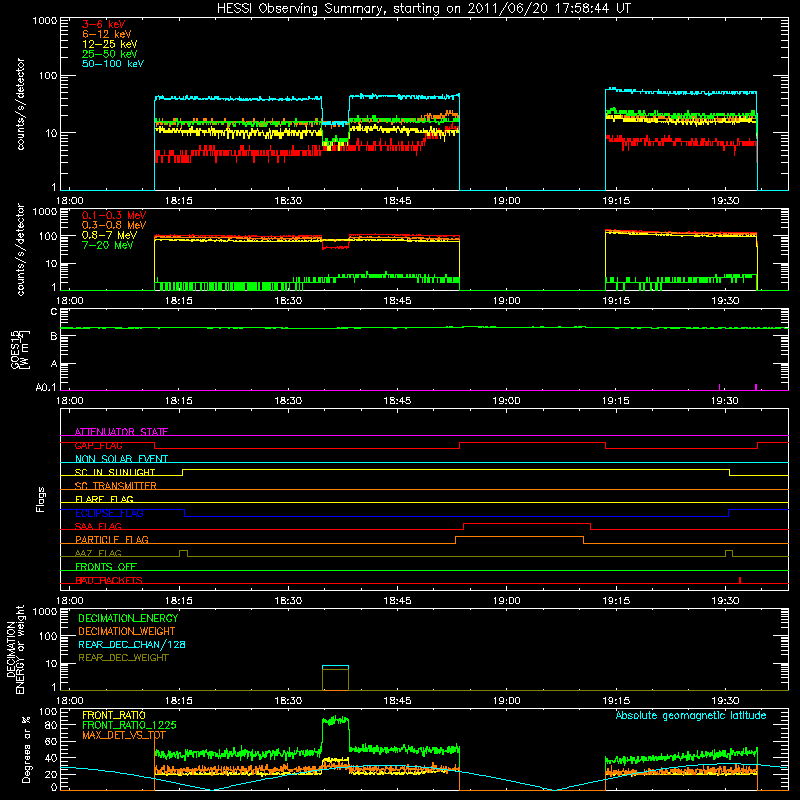Click the FRONT_RATIO legend label
This screenshot has width=800, height=800.
[x=114, y=715]
